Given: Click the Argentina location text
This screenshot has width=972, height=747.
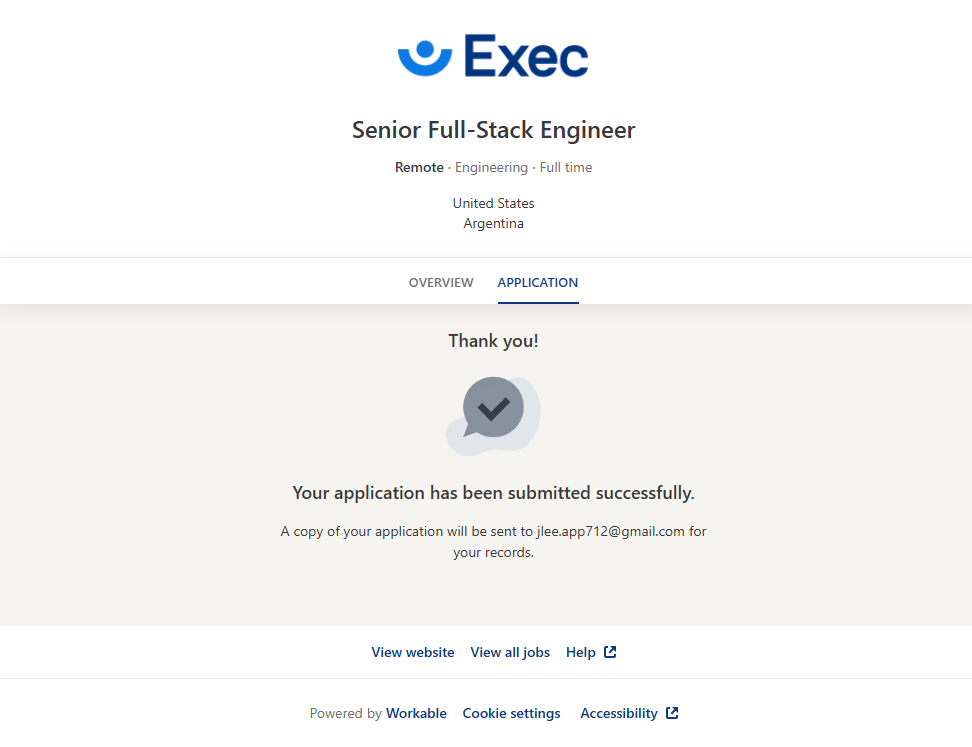Looking at the screenshot, I should pos(493,223).
